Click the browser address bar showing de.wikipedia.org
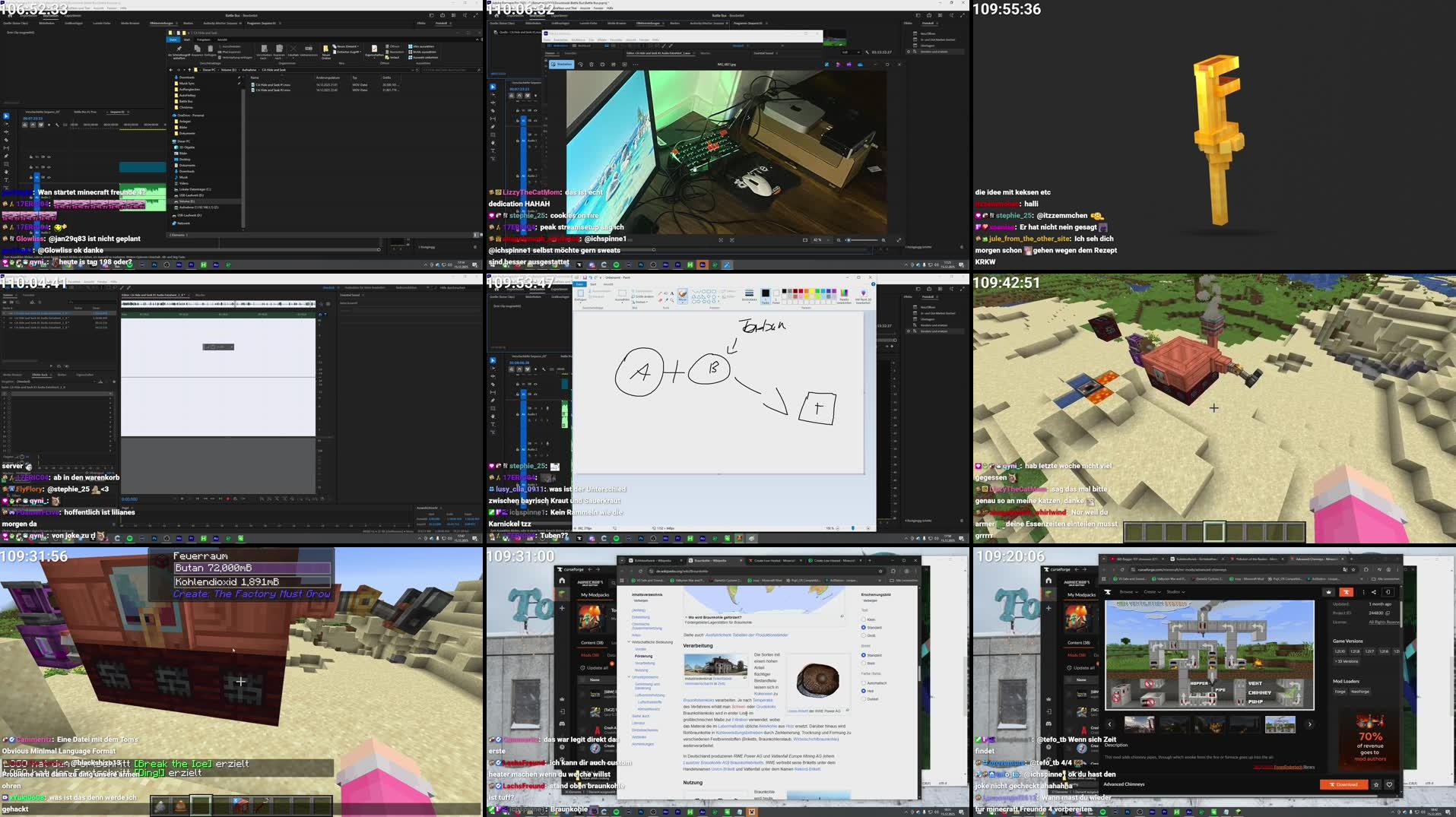This screenshot has width=1456, height=817. [682, 571]
